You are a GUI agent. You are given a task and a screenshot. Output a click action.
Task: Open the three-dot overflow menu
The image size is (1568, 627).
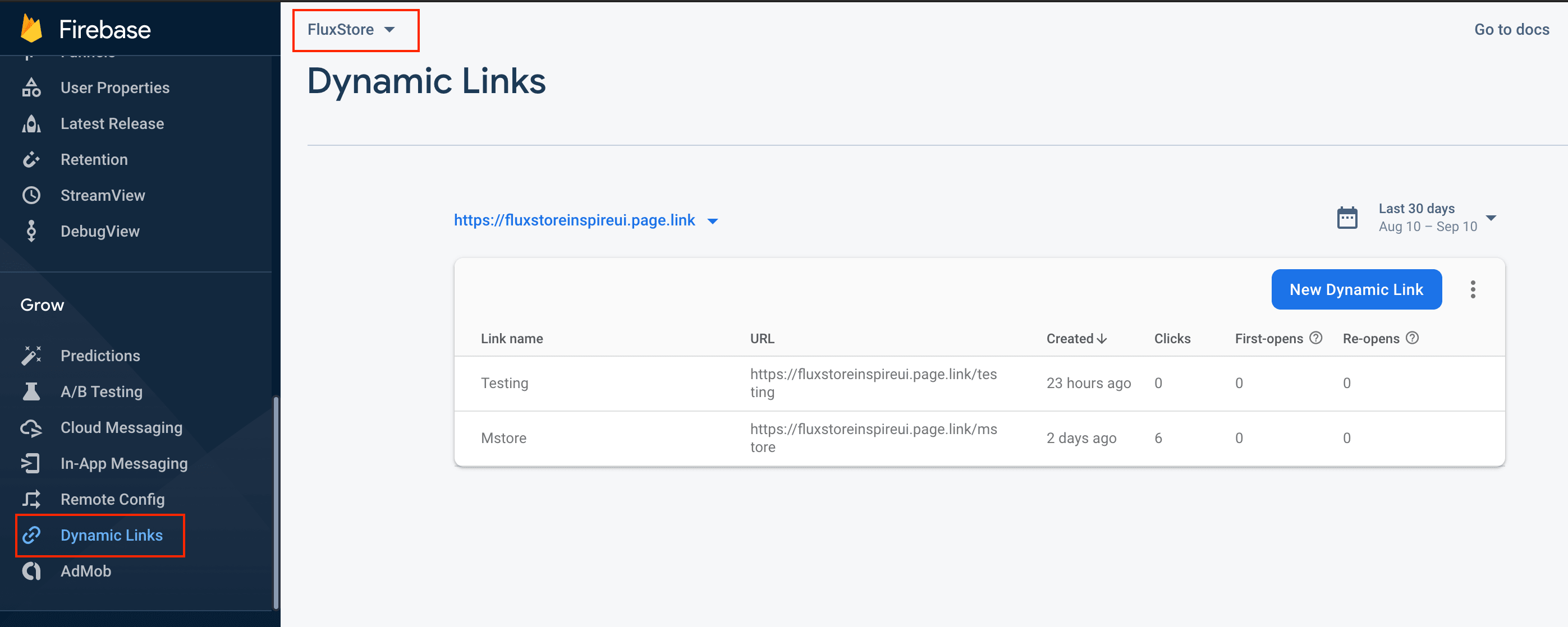point(1473,289)
